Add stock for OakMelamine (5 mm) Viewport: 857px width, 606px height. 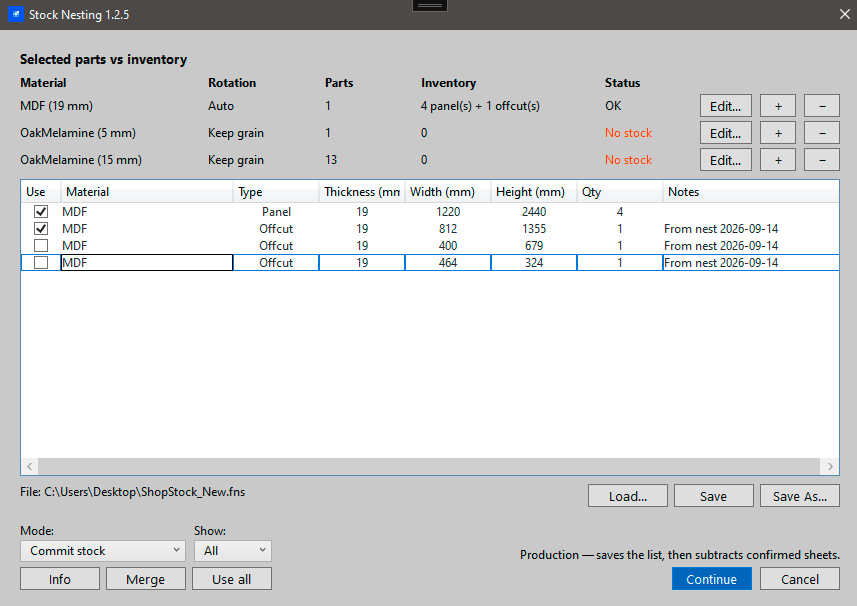pos(778,133)
